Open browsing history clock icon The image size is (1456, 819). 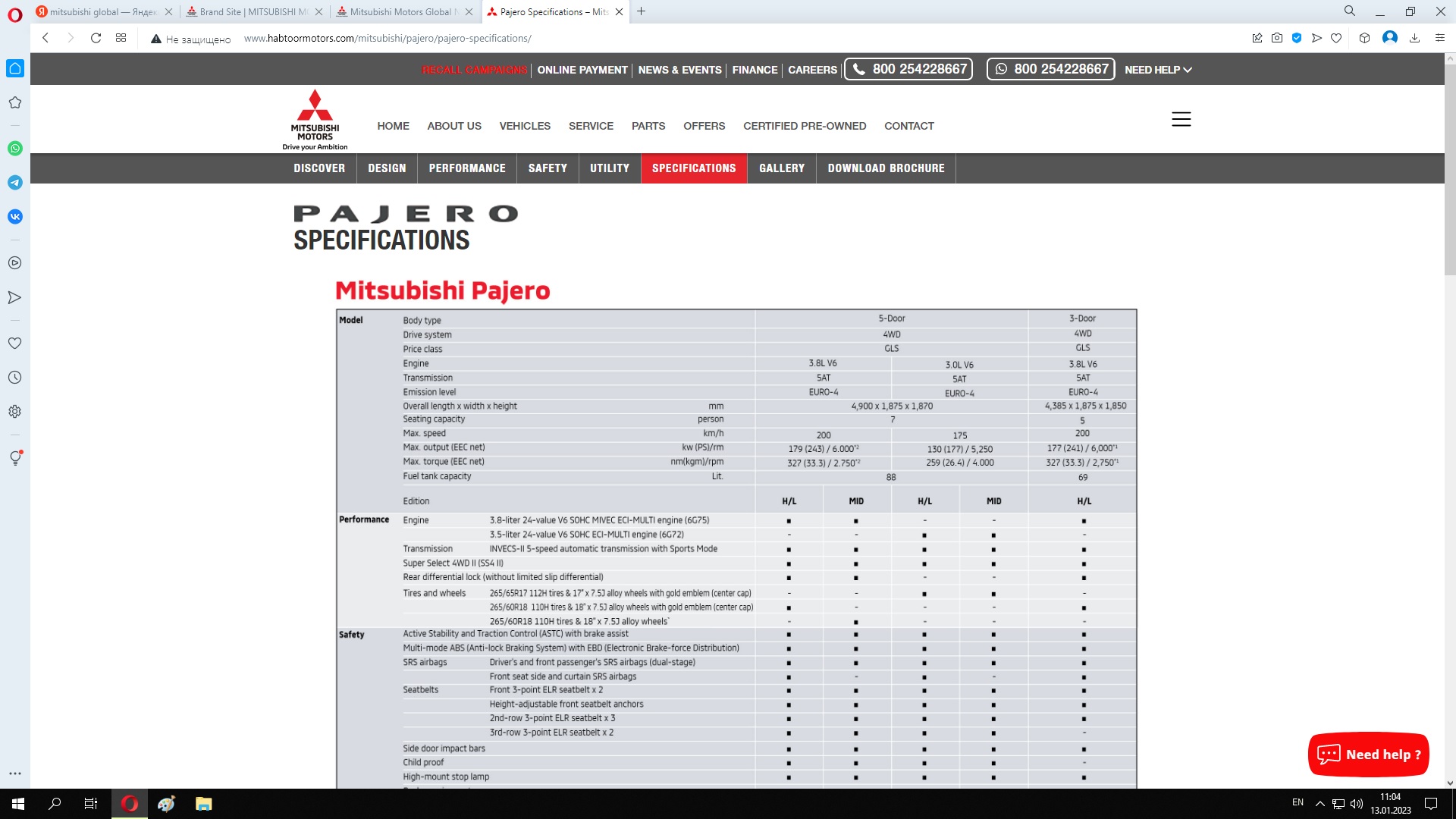(15, 378)
